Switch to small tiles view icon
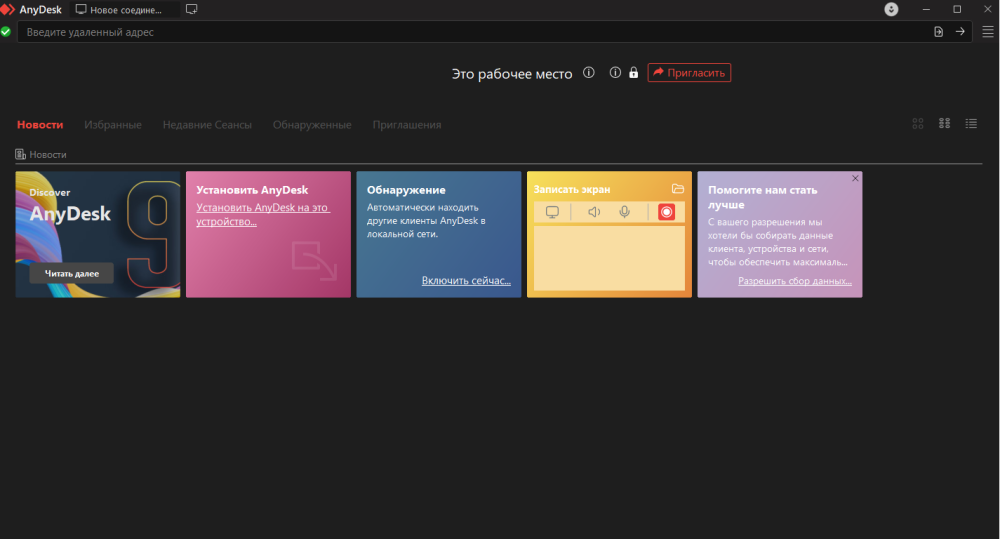 [x=945, y=124]
